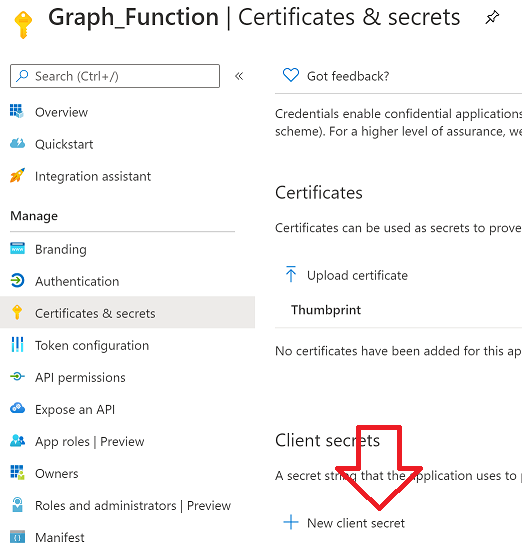Click the Token configuration bars icon
This screenshot has height=551, width=522.
17,344
